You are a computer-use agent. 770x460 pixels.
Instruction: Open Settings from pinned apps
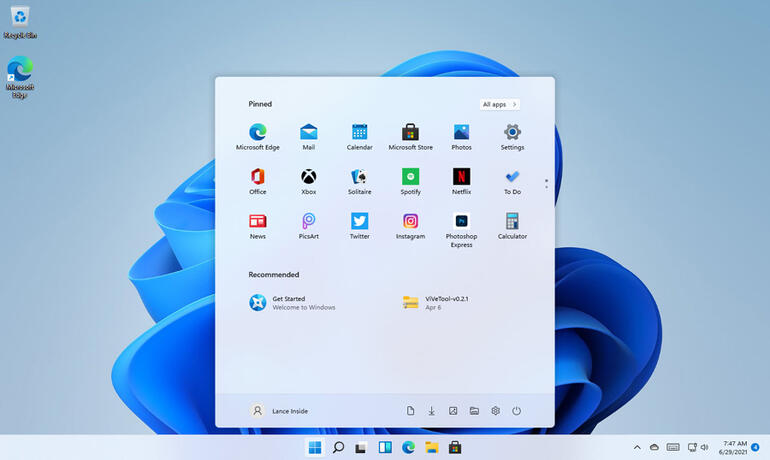click(512, 136)
